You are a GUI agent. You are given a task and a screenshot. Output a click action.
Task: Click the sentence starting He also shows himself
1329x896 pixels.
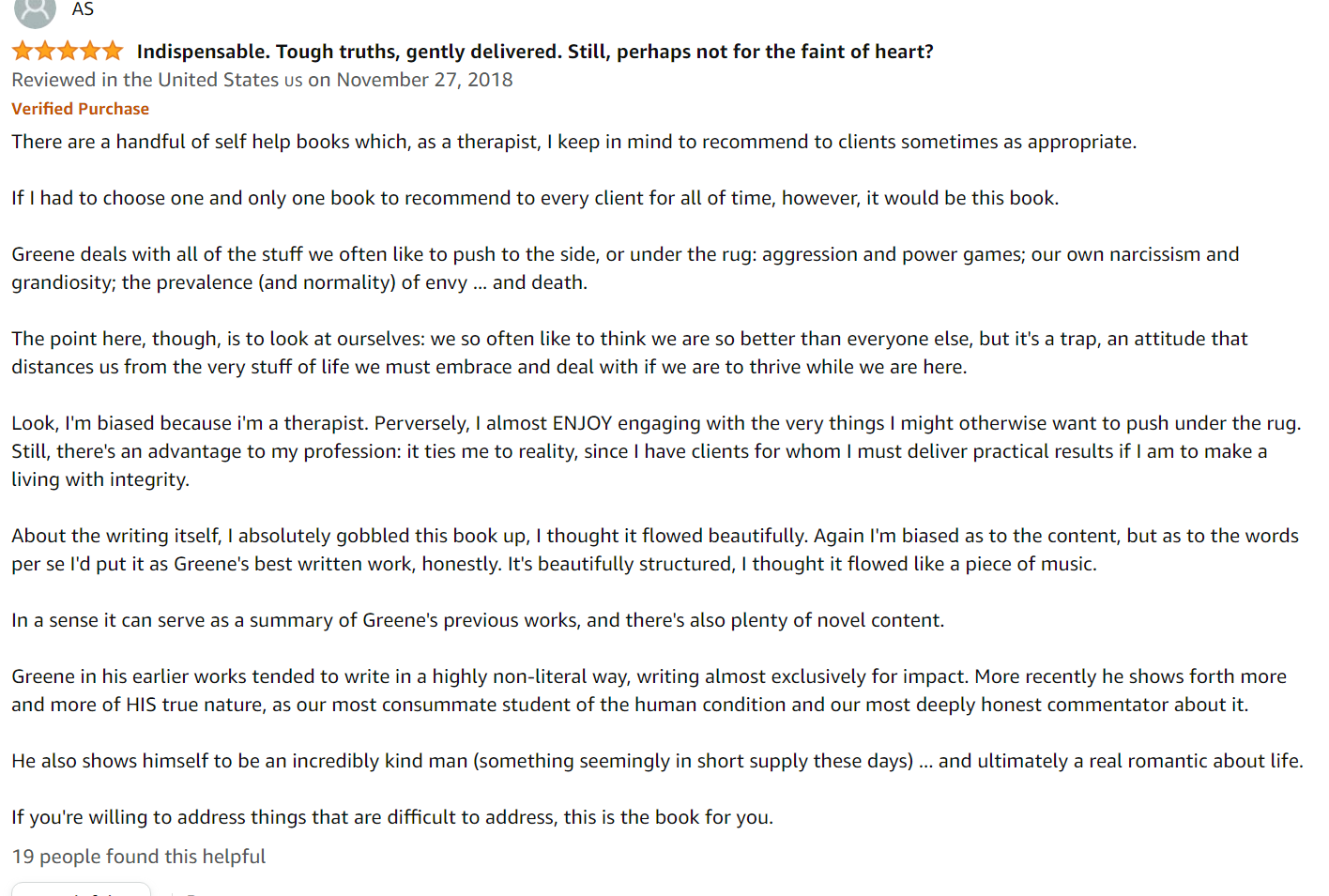[x=657, y=761]
